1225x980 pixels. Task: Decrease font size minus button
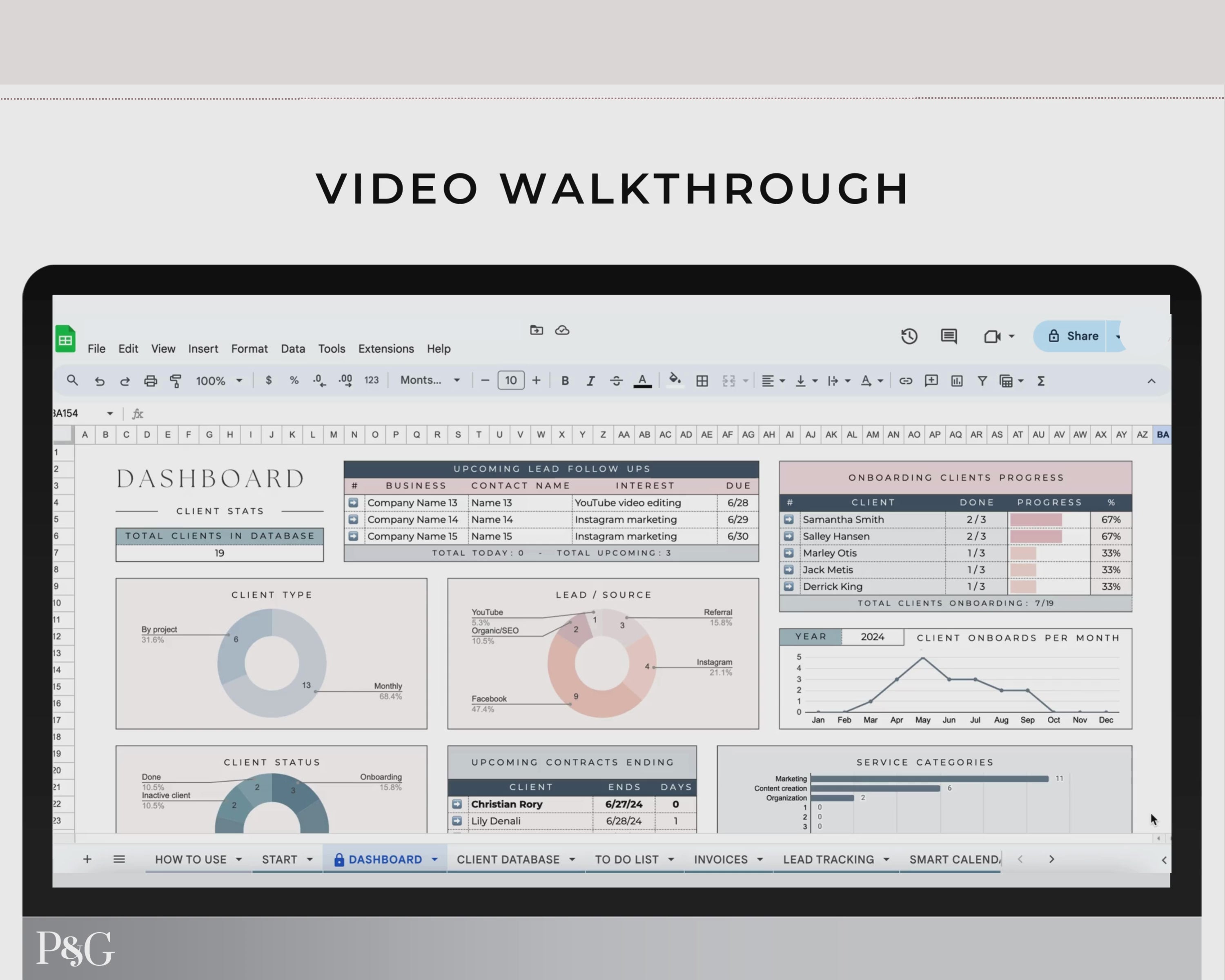485,380
